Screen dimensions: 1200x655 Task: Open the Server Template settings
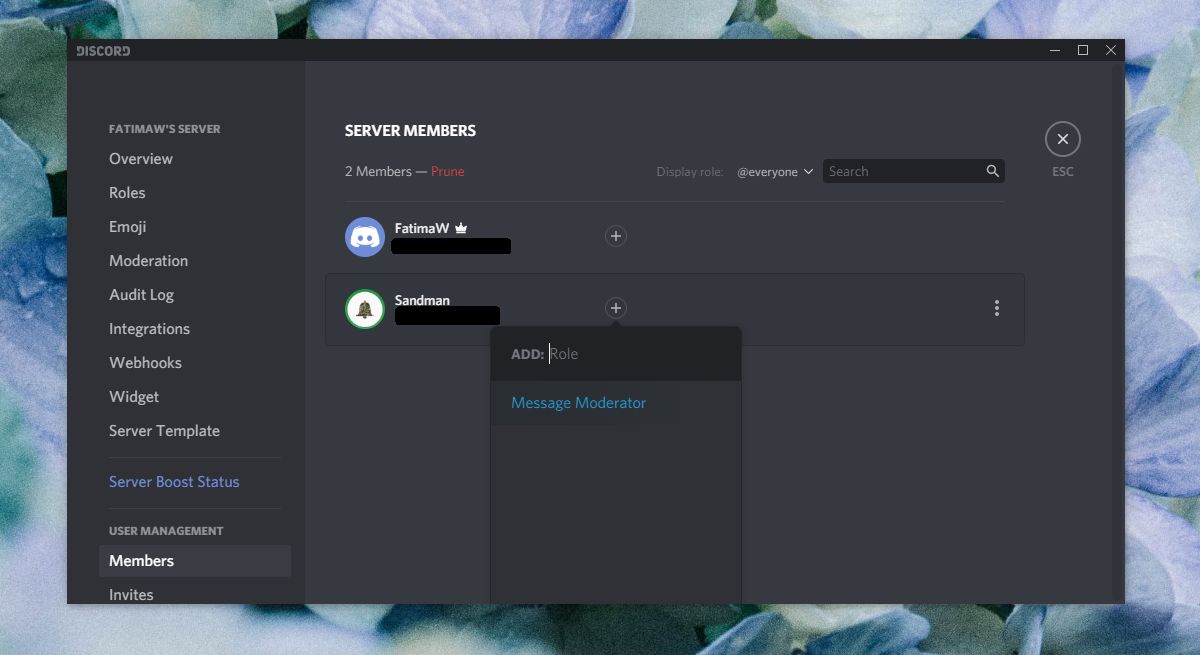tap(164, 430)
